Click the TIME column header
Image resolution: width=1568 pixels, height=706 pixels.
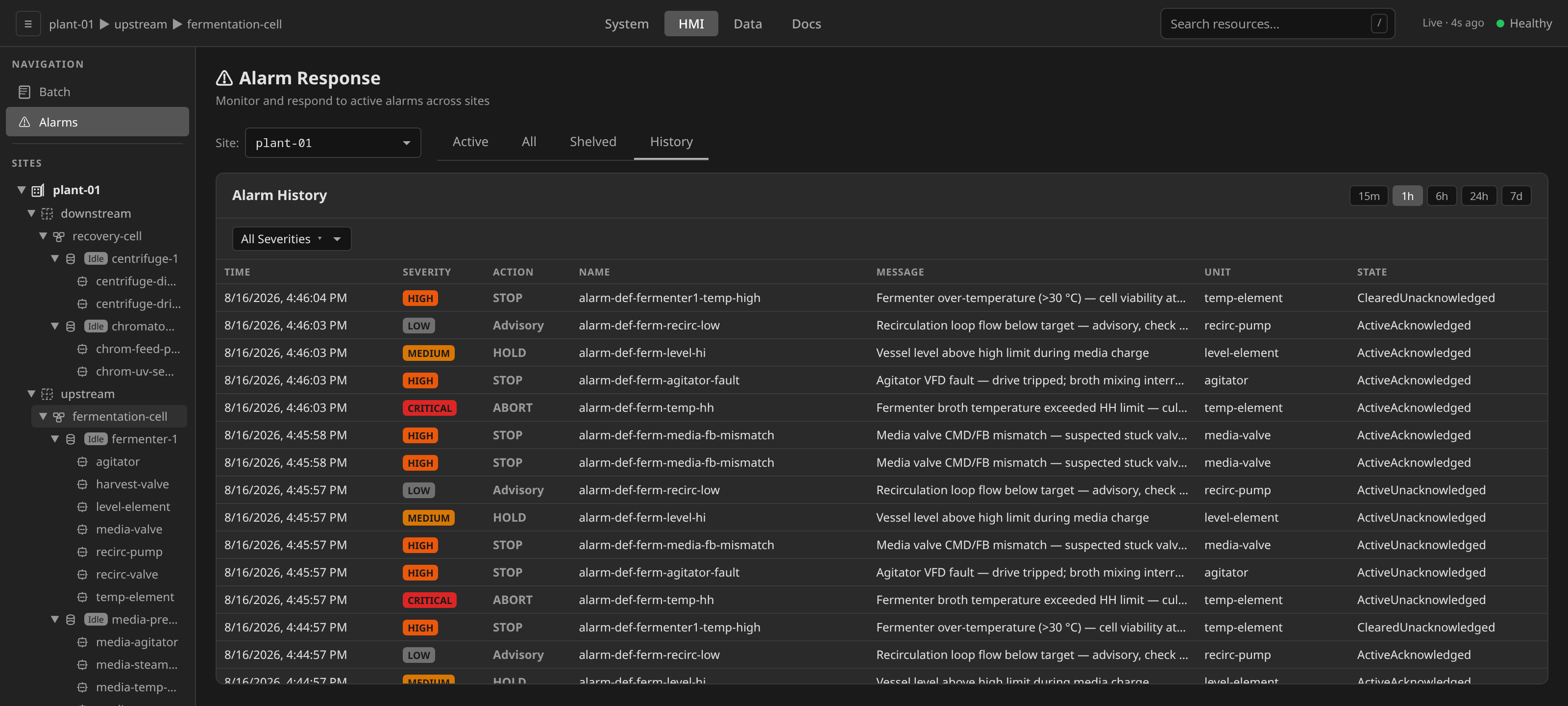(237, 272)
